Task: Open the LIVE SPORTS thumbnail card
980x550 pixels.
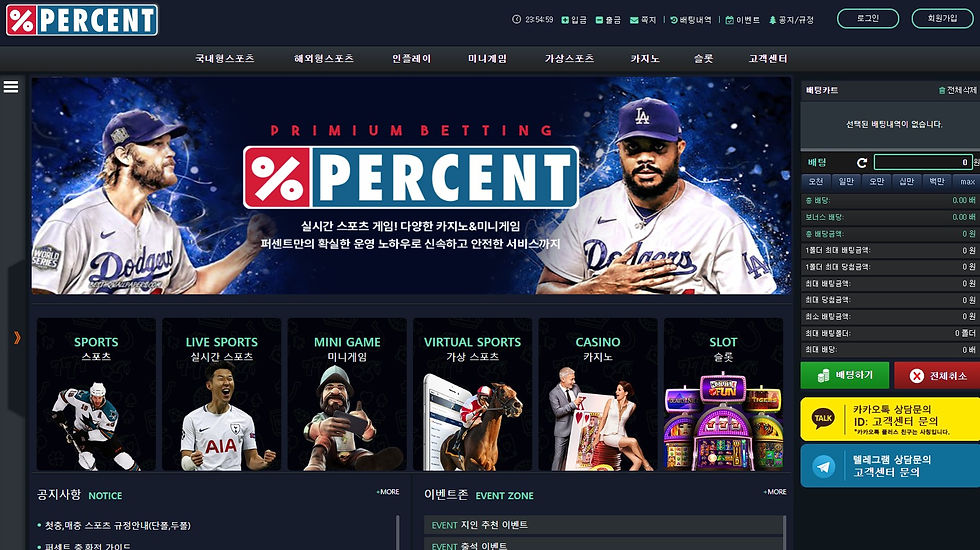Action: click(221, 394)
